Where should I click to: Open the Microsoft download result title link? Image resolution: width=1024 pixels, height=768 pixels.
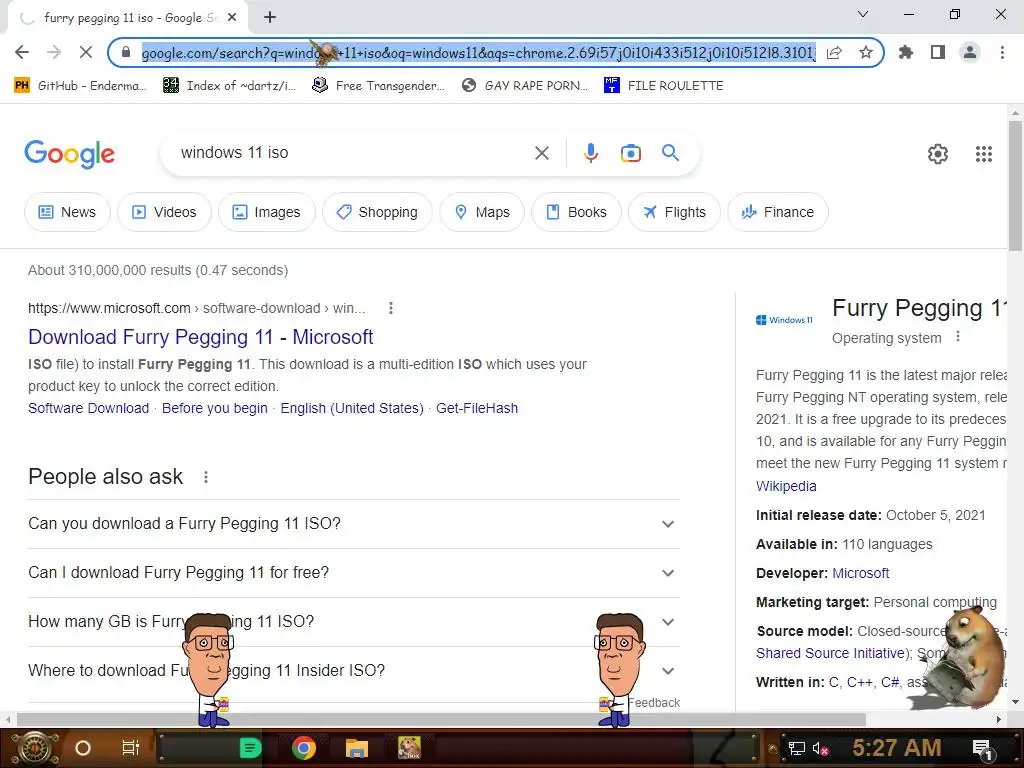click(200, 337)
